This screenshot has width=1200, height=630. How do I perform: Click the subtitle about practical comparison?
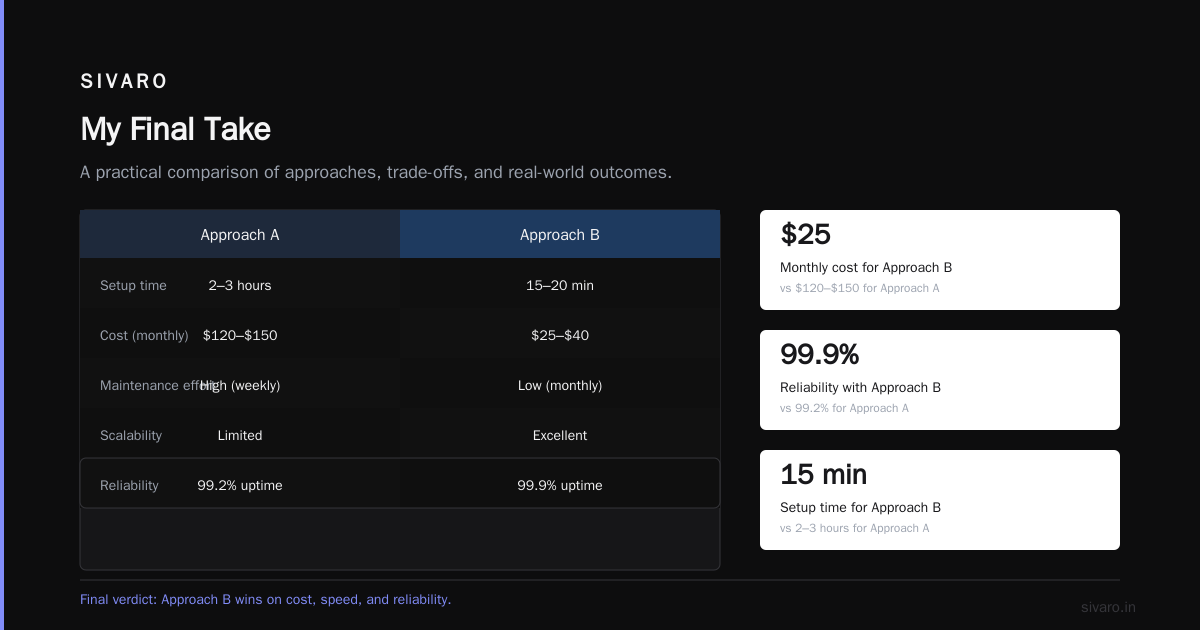coord(376,172)
